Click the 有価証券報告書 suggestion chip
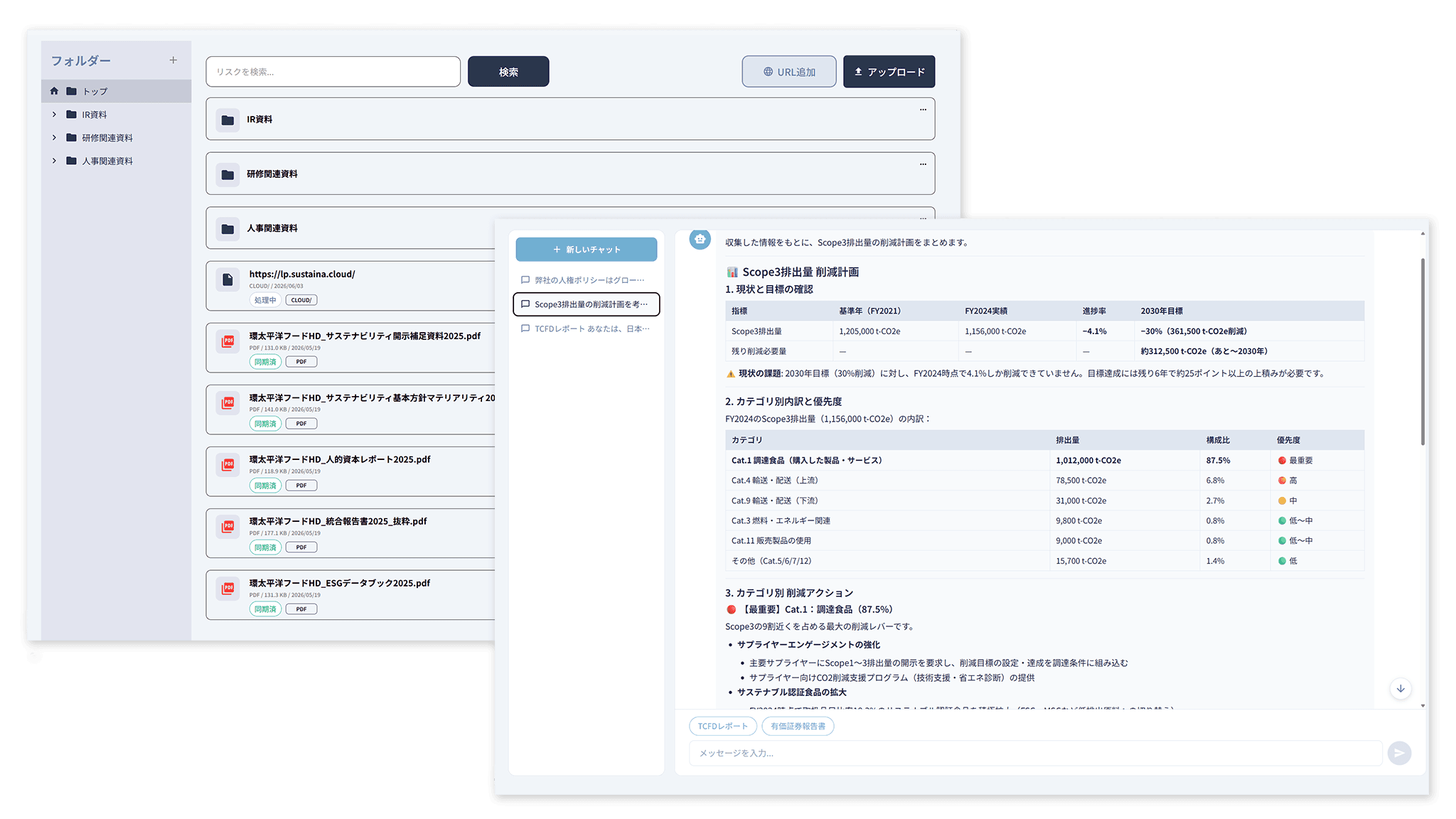 (798, 726)
